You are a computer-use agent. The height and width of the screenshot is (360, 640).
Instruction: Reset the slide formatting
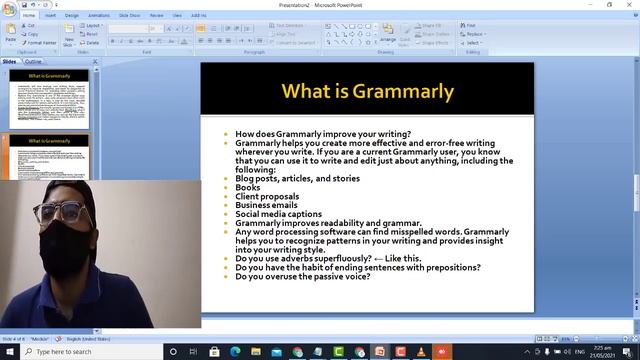tap(89, 34)
